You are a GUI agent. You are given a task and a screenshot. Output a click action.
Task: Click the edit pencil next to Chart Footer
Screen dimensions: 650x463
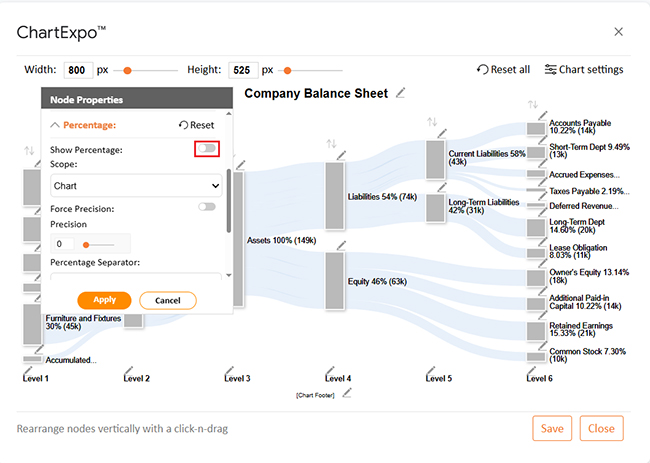tap(347, 393)
